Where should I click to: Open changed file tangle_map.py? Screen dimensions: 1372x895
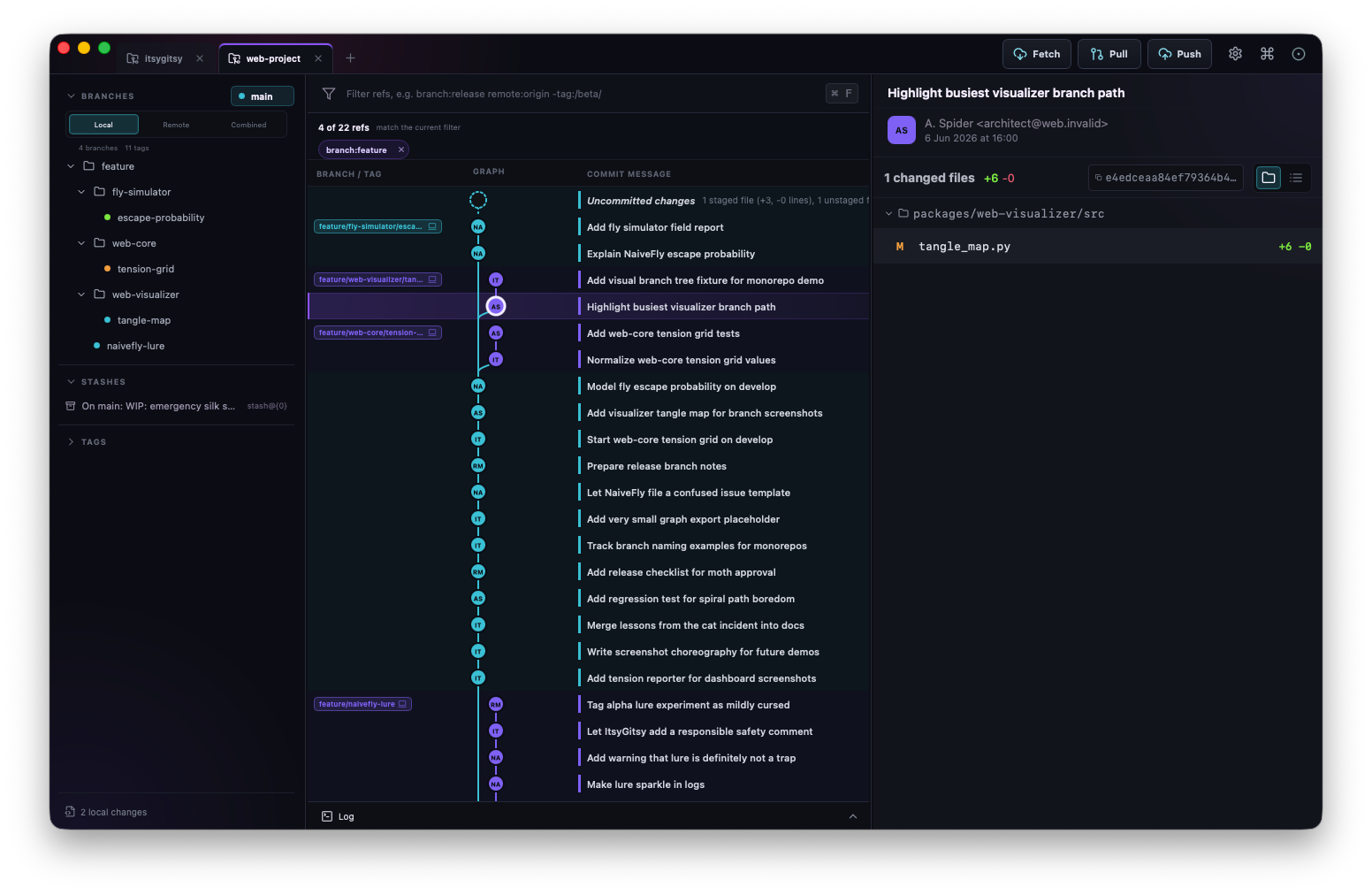pyautogui.click(x=1096, y=247)
